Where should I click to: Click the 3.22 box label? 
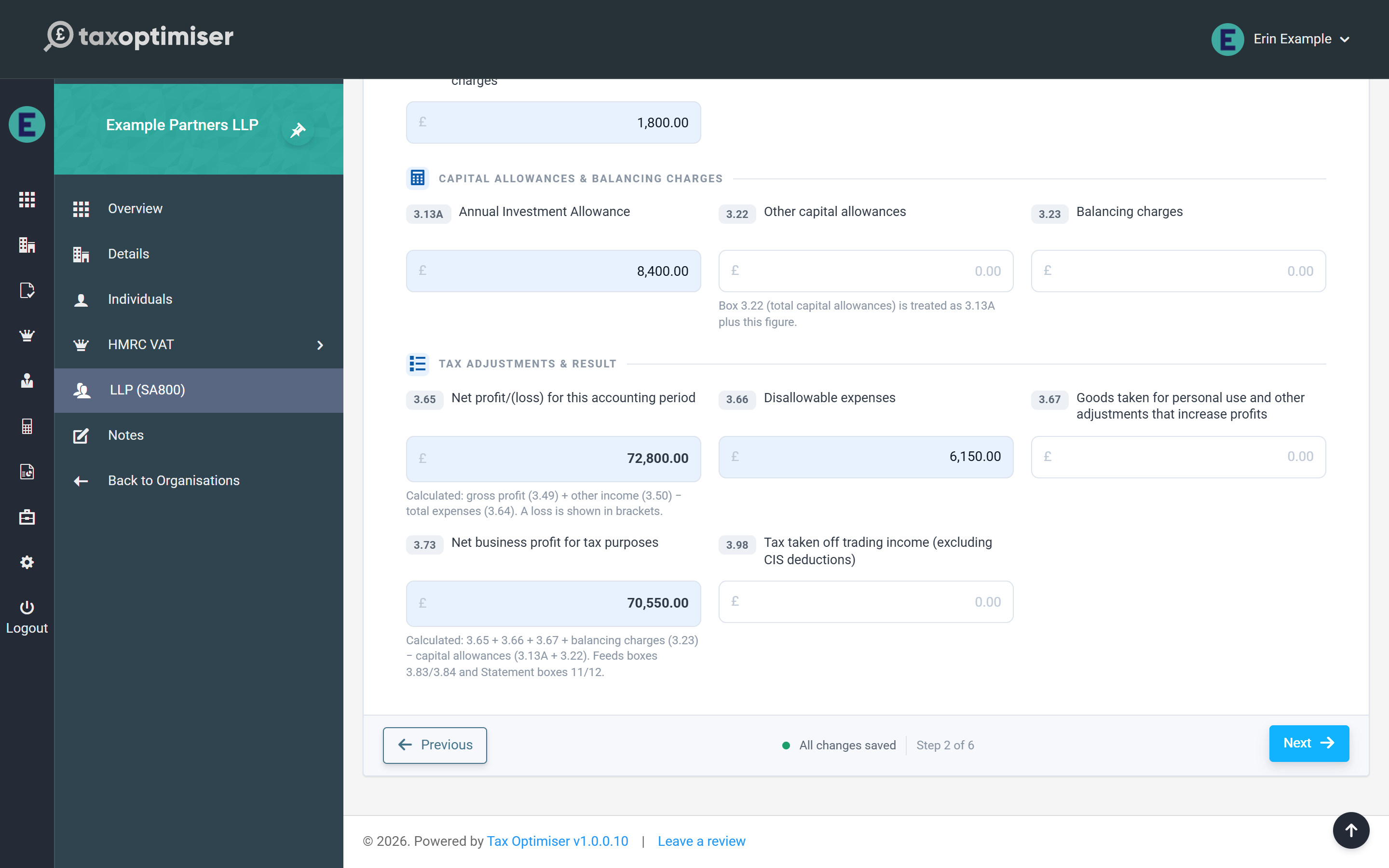(x=737, y=214)
